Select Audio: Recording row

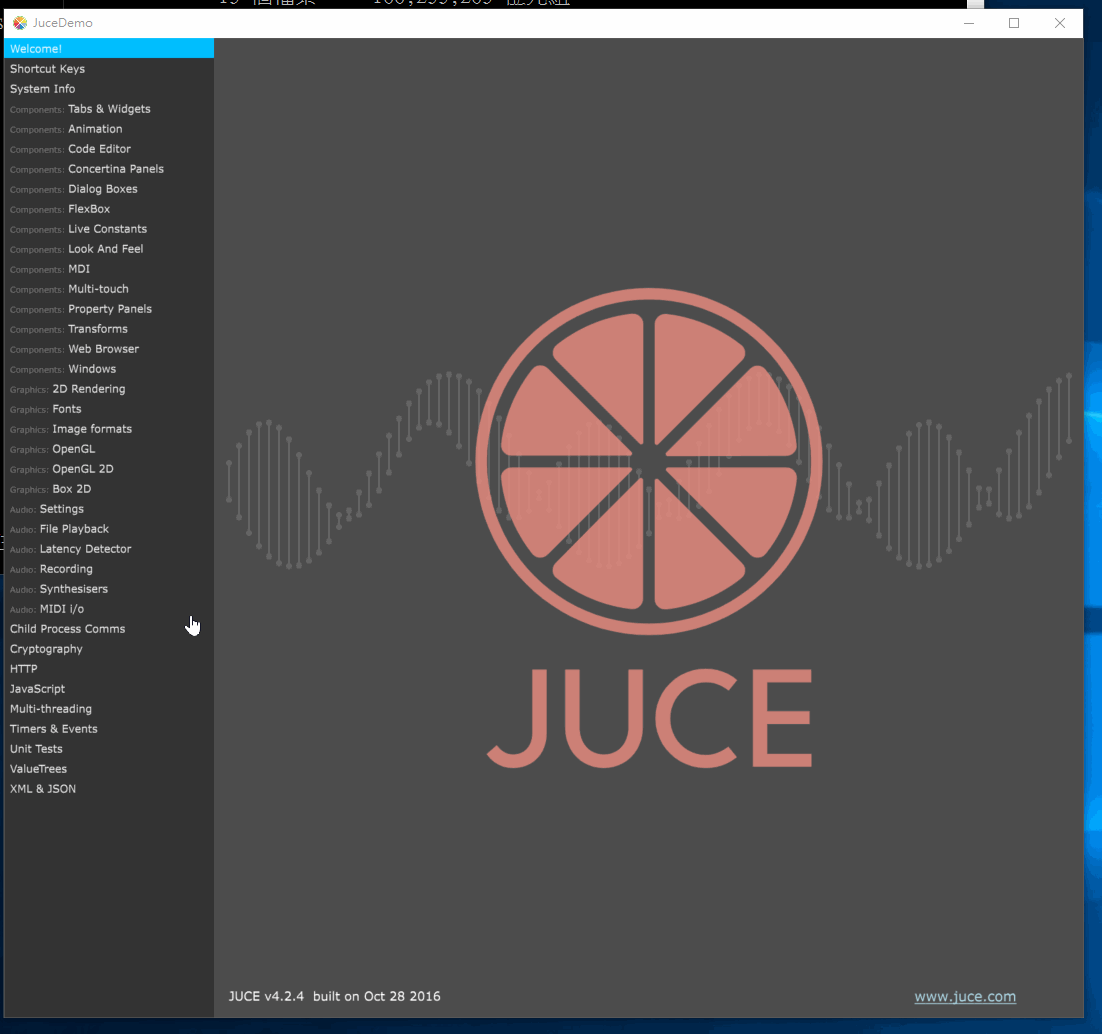[x=109, y=569]
